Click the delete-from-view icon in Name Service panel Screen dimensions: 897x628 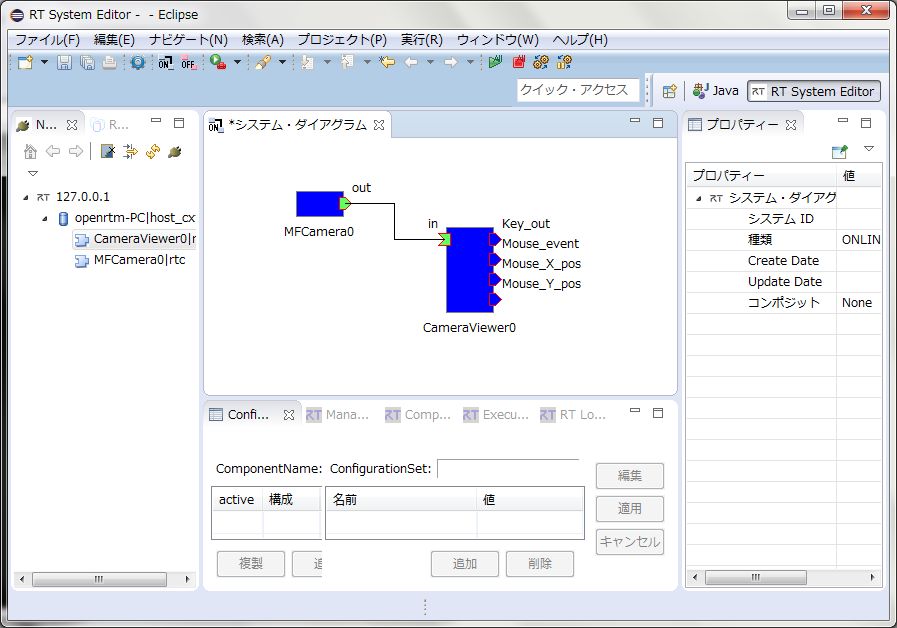[108, 152]
